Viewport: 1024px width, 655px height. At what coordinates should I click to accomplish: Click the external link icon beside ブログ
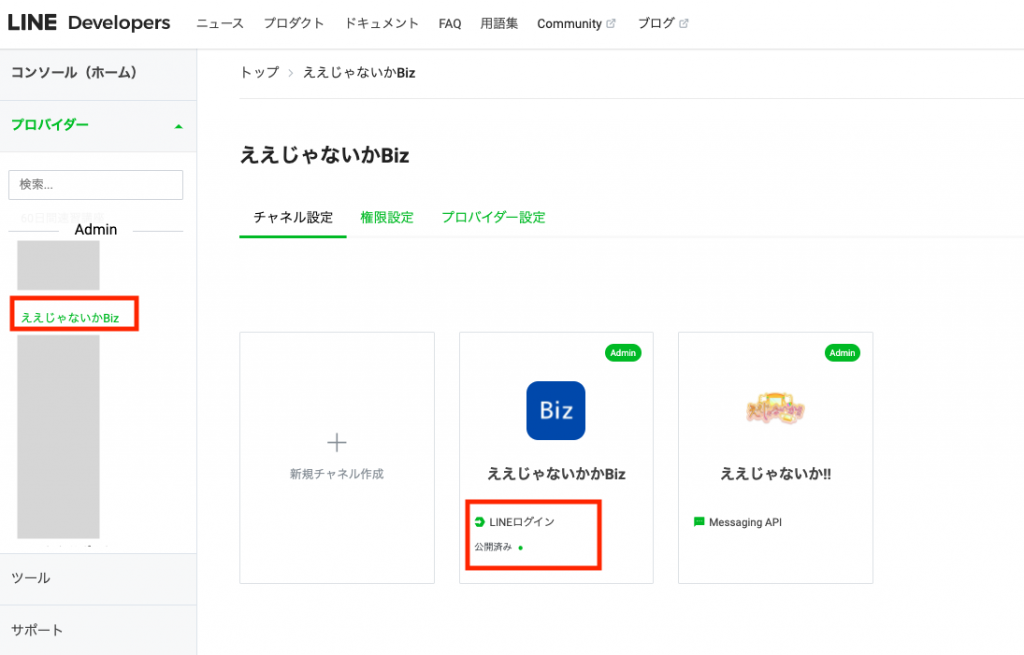[683, 24]
